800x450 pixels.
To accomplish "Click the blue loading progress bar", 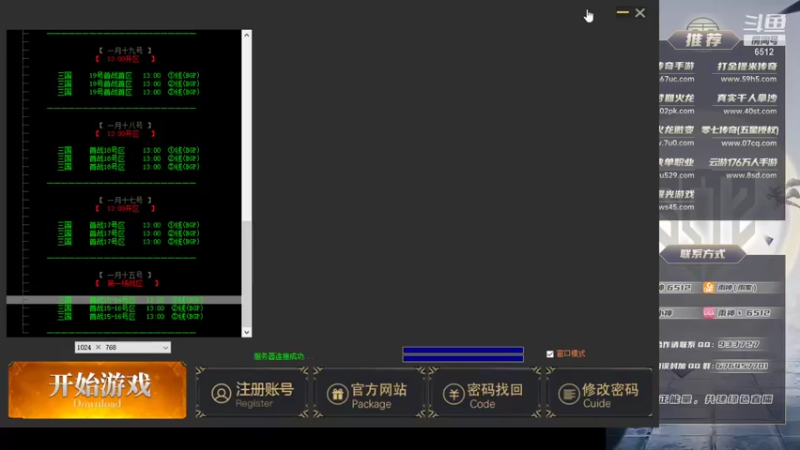I will (463, 354).
